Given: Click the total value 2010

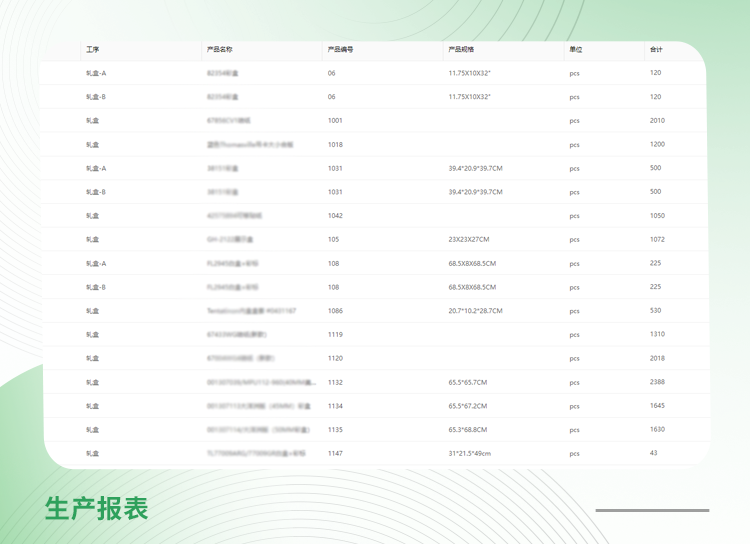Looking at the screenshot, I should tap(657, 121).
